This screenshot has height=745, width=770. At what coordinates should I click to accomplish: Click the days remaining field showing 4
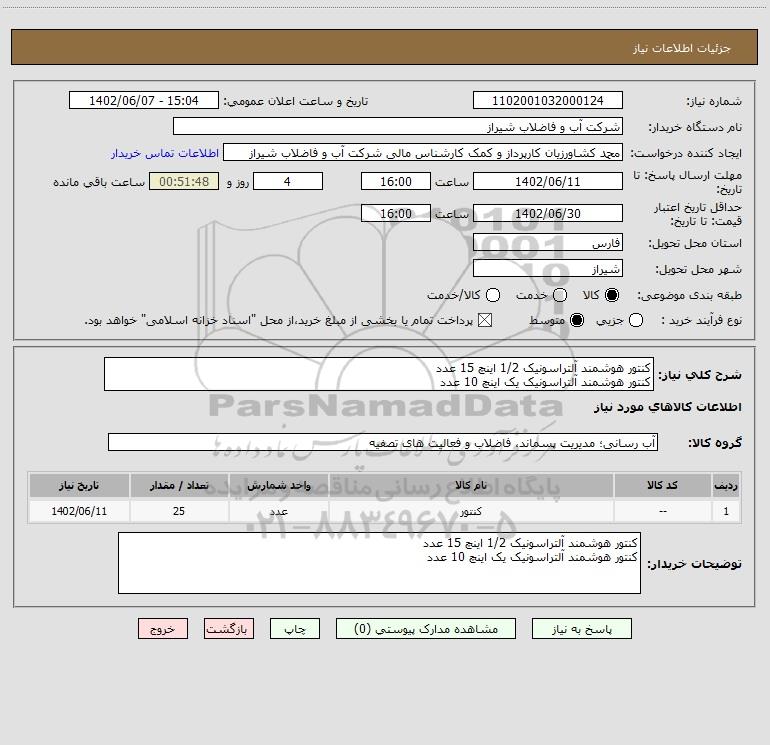click(288, 181)
